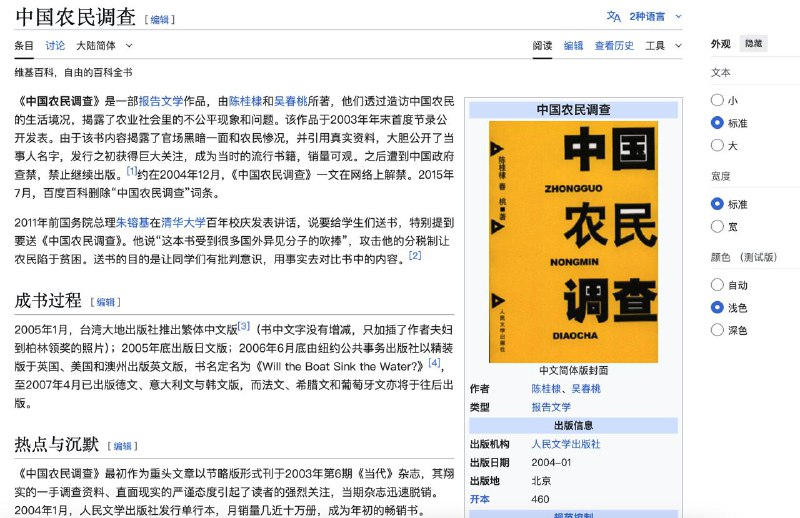Click the 成书过程 section heading

48,300
